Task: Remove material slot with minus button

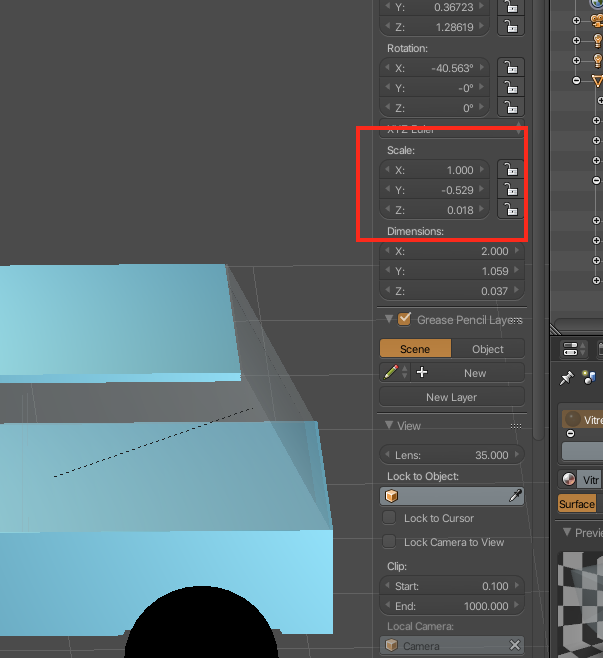Action: click(570, 433)
